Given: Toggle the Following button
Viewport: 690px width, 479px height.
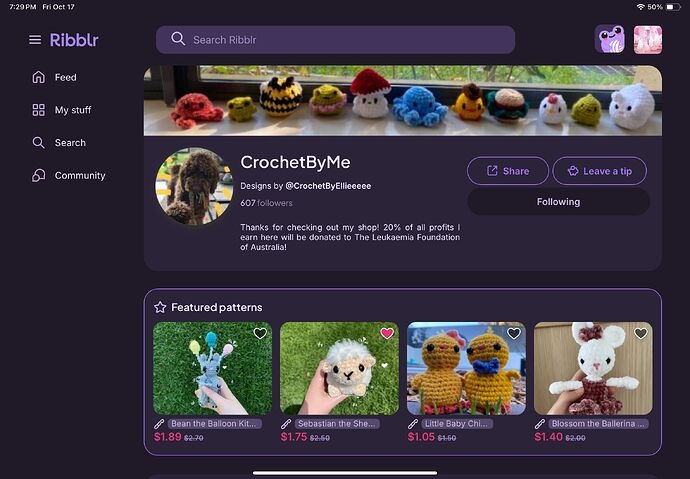Looking at the screenshot, I should pyautogui.click(x=558, y=202).
